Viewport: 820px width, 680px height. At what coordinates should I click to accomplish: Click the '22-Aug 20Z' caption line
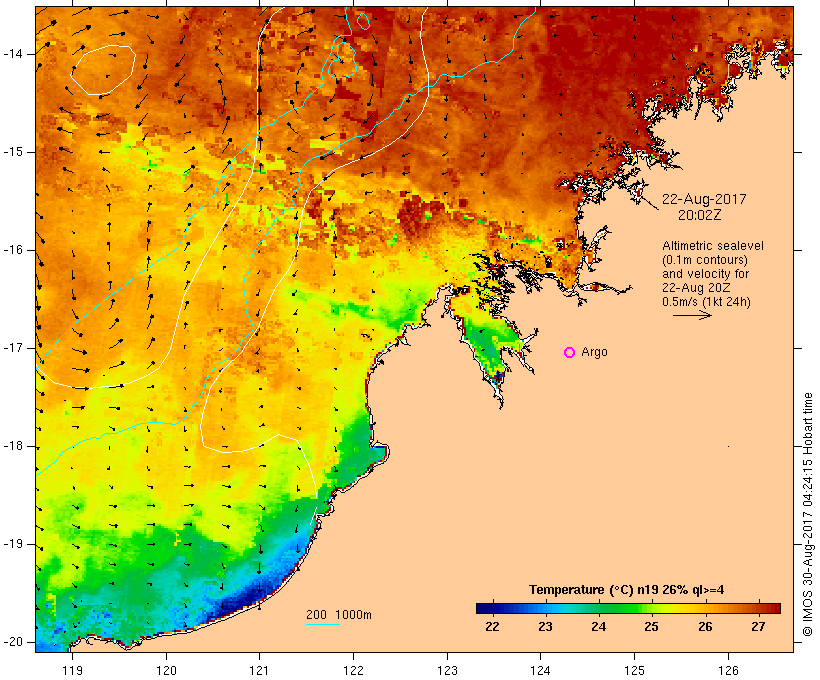coord(696,288)
